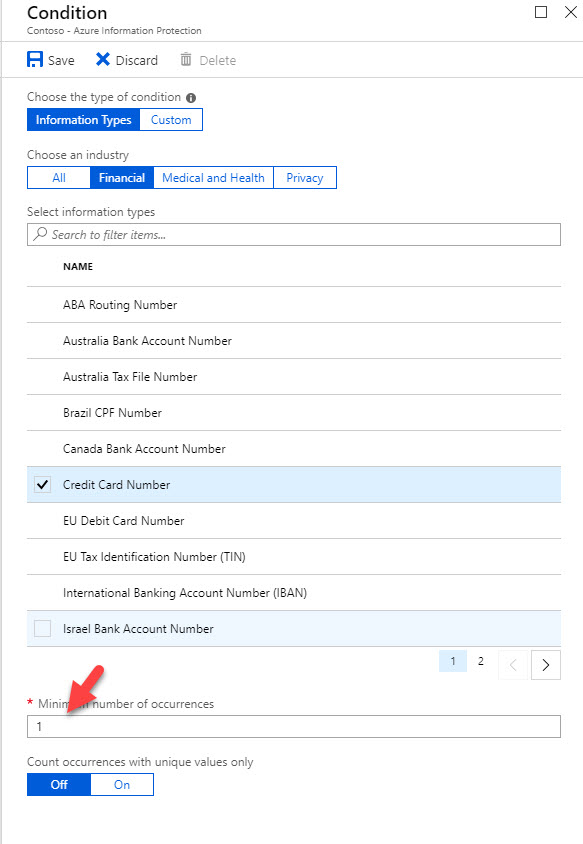Select the Privacy industry tab
Viewport: 583px width, 844px height.
[304, 177]
